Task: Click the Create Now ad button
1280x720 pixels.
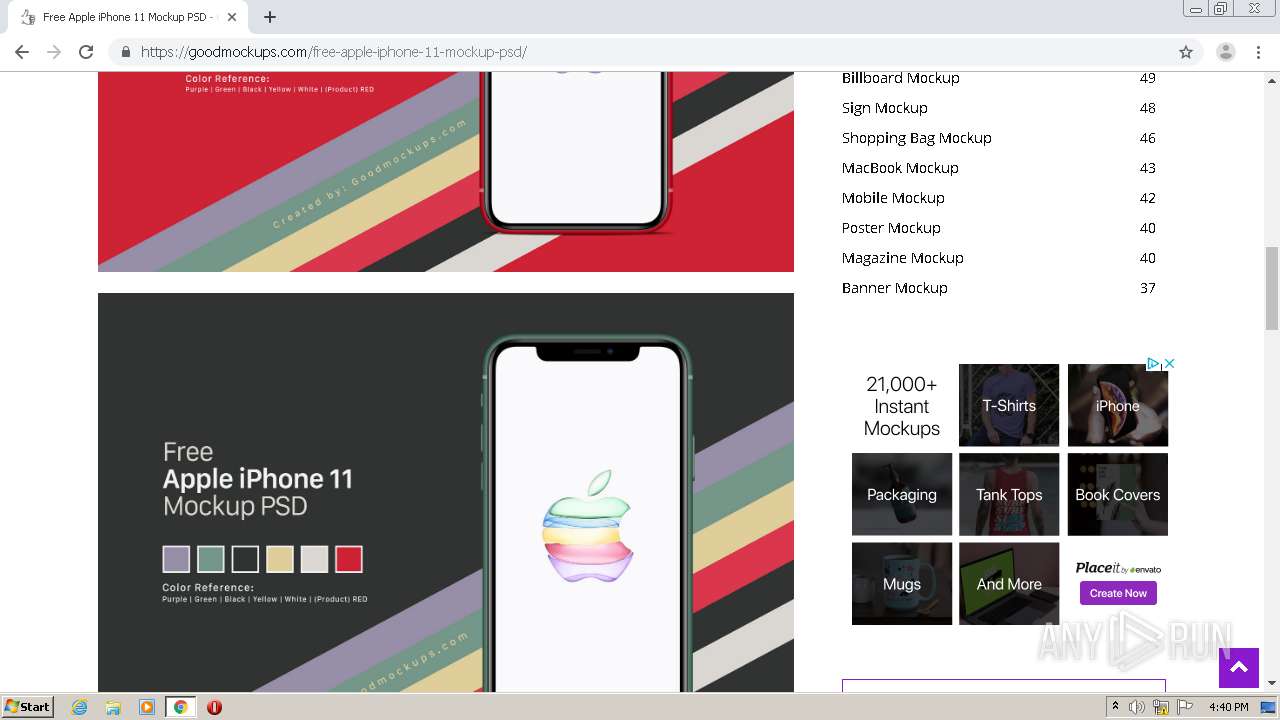Action: 1118,593
